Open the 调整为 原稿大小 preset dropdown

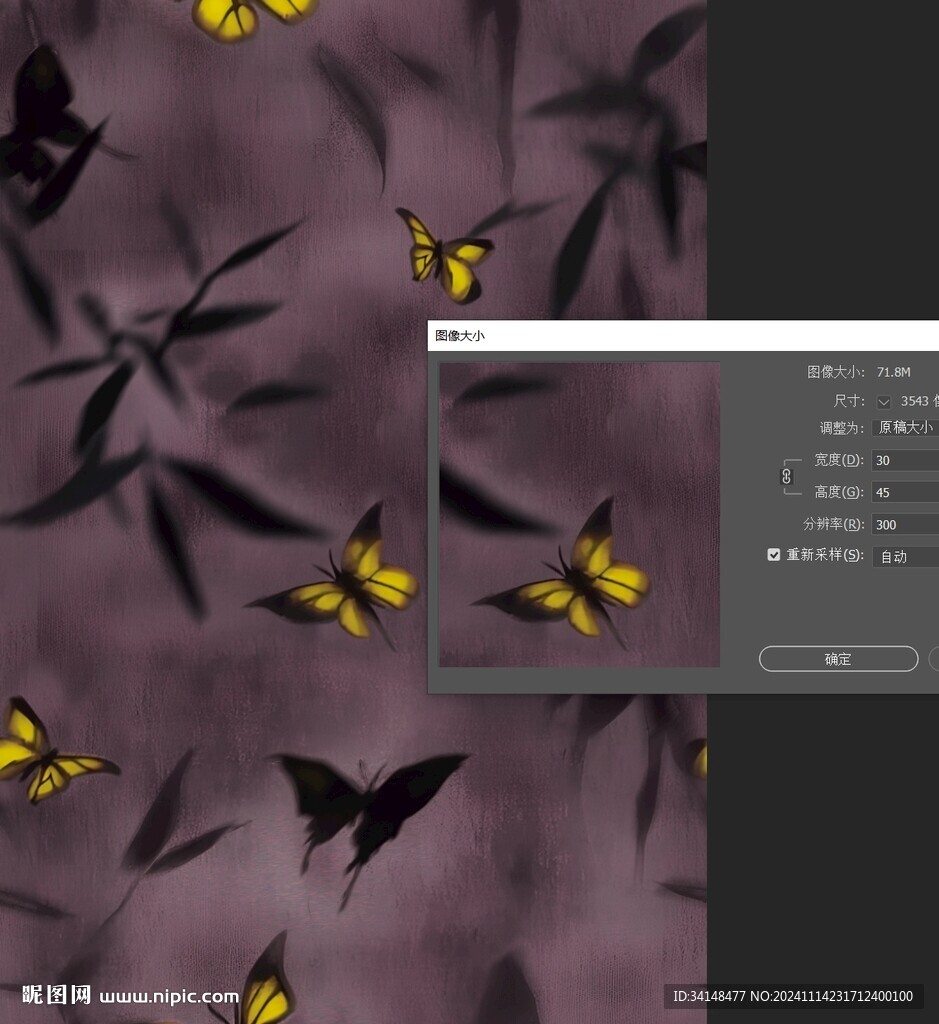tap(906, 428)
